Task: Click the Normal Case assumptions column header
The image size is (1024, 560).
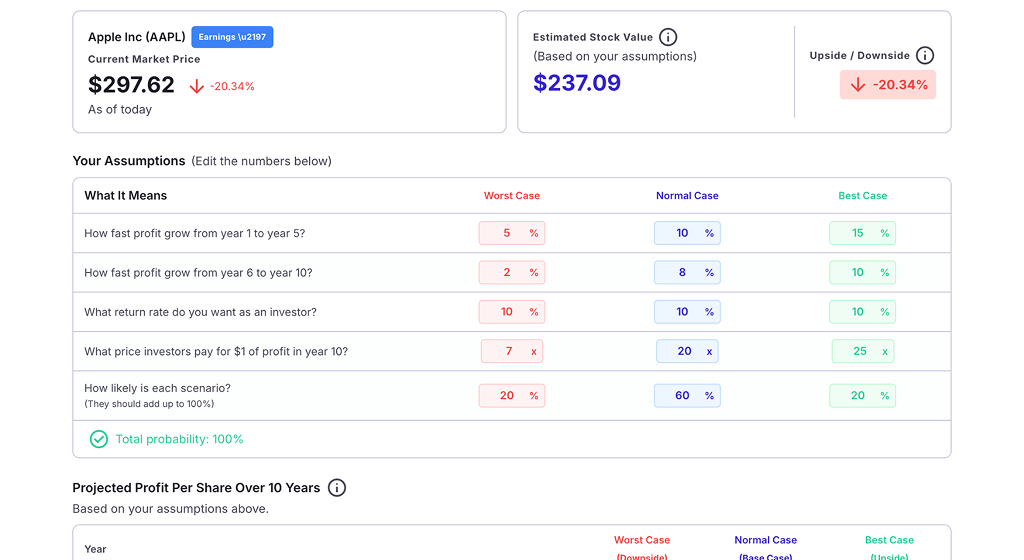Action: pos(687,196)
